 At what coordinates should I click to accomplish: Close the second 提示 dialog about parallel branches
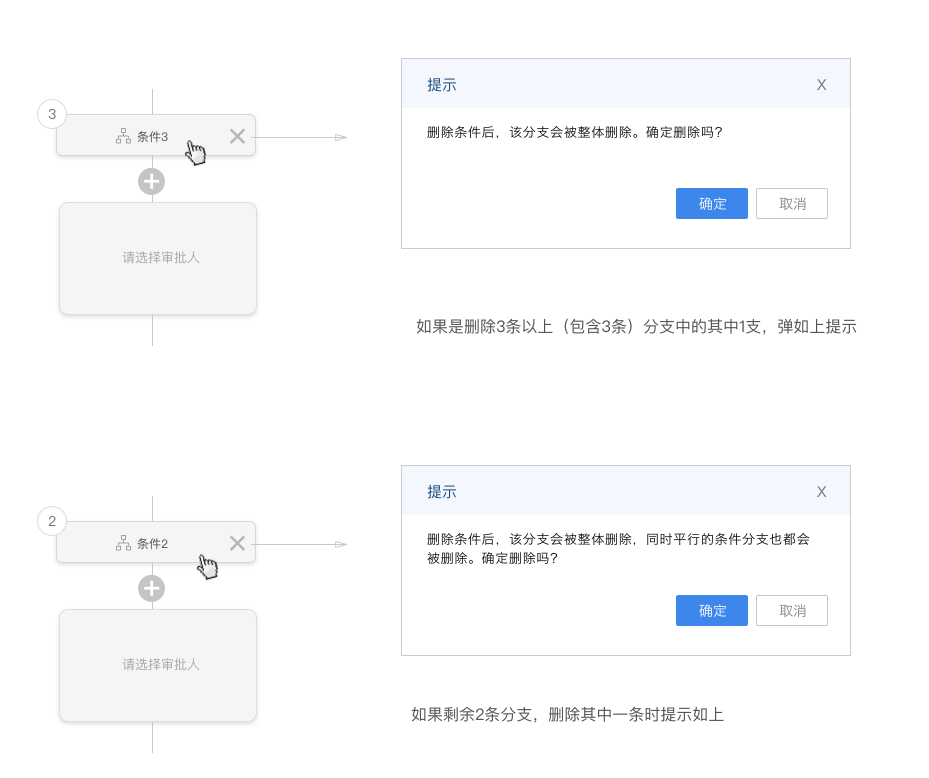pyautogui.click(x=821, y=492)
